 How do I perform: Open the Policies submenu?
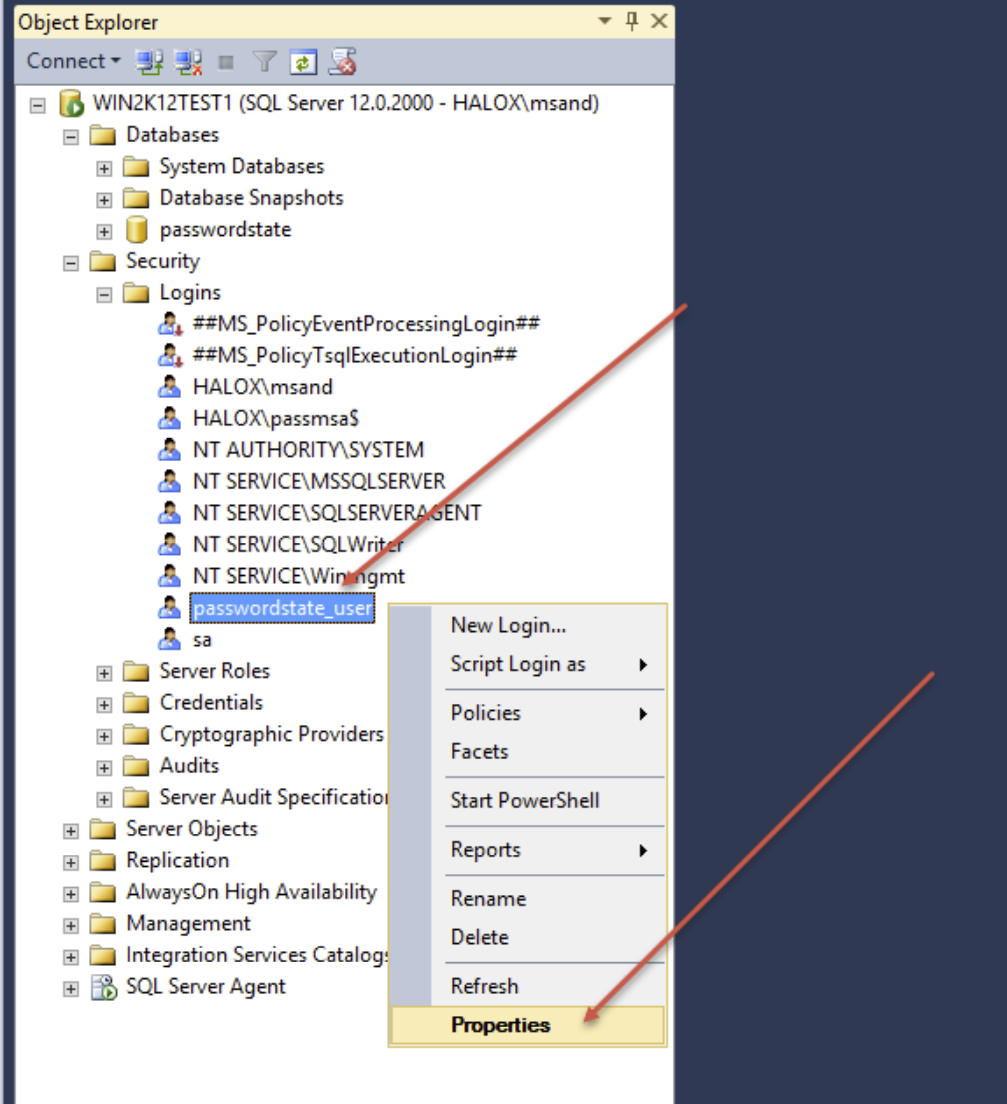coord(528,713)
